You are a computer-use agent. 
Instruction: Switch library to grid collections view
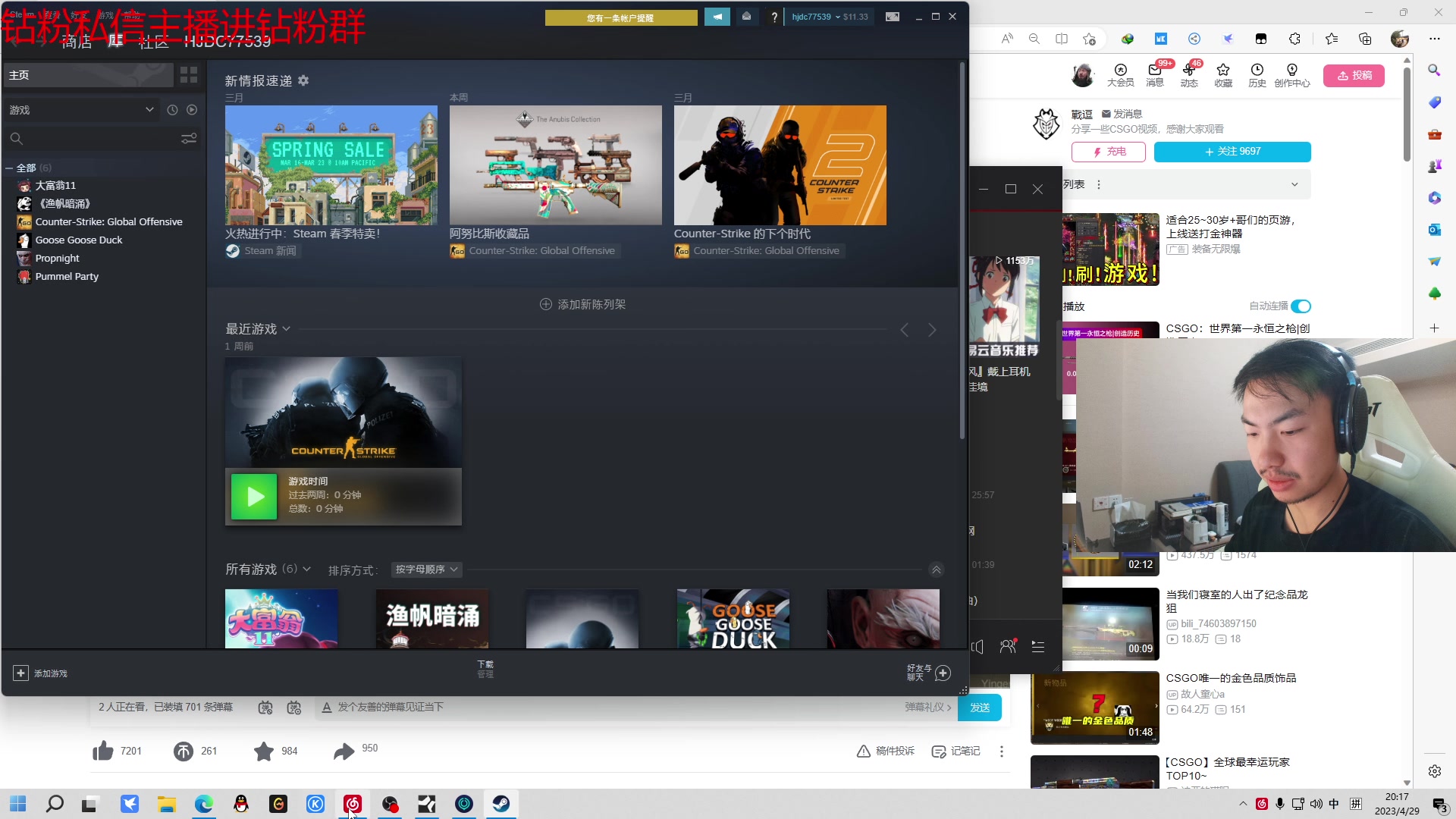click(x=189, y=75)
